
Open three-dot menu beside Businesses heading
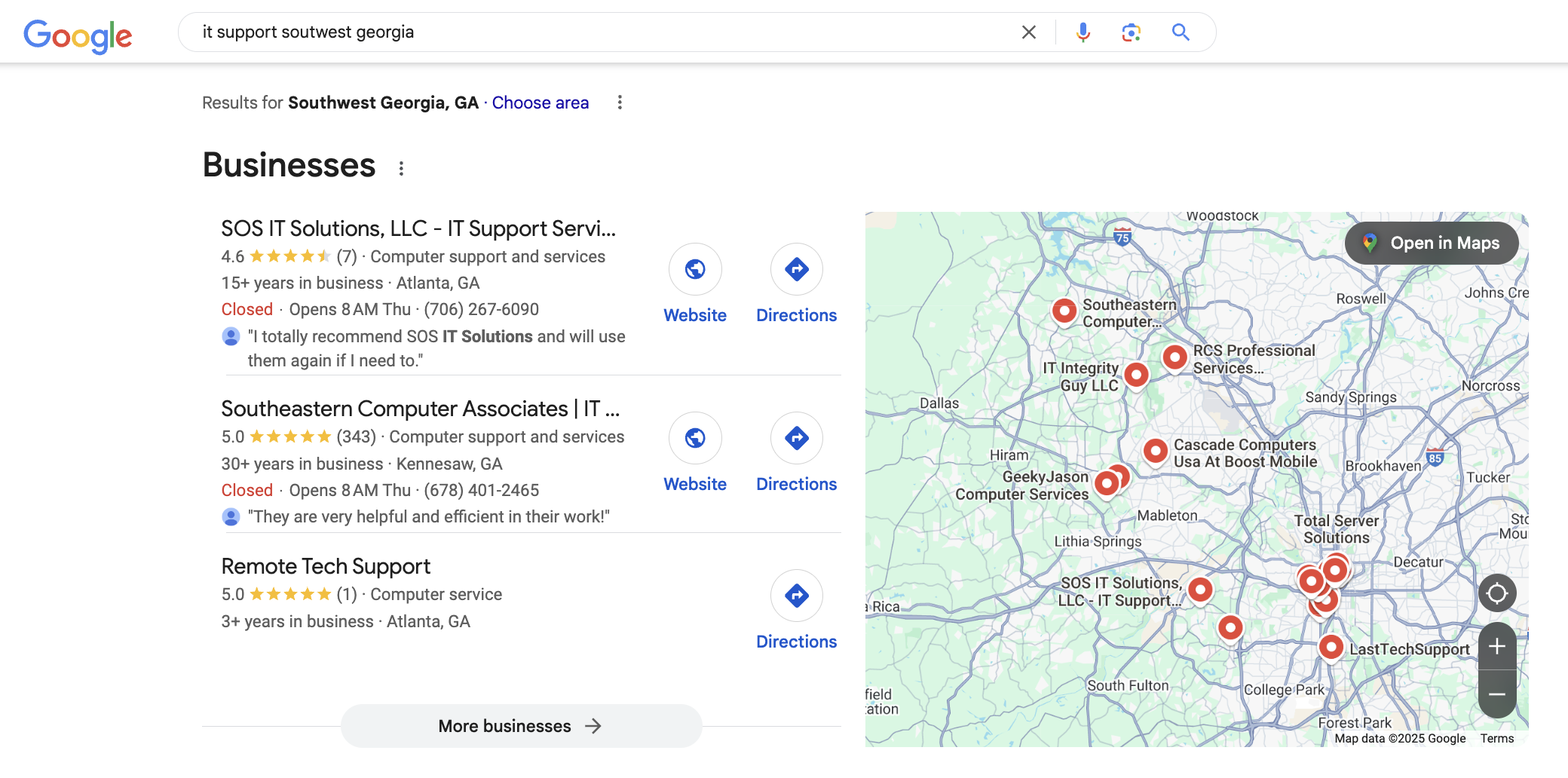click(401, 168)
